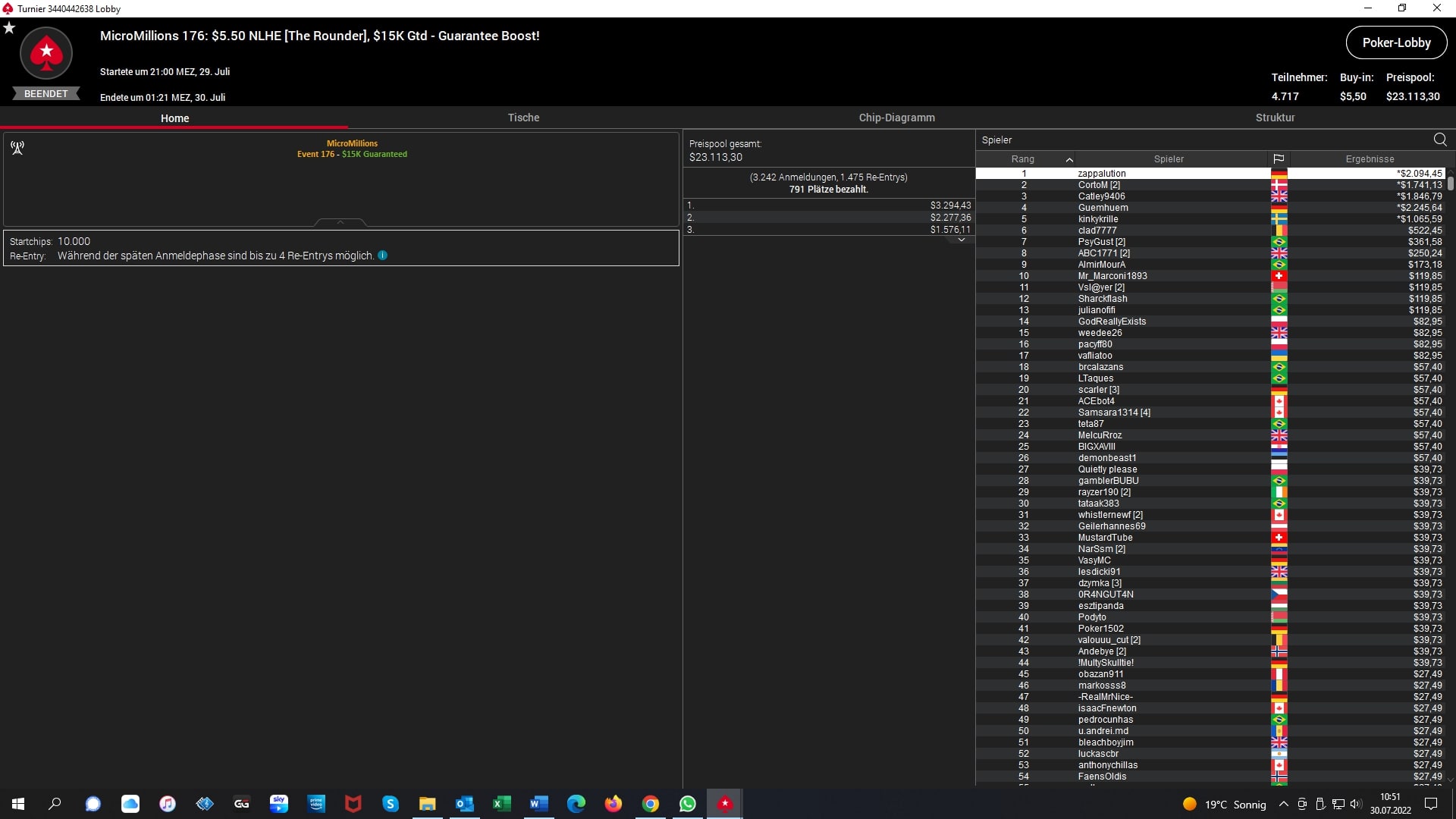Open Firefox from the taskbar
This screenshot has height=819, width=1456.
click(613, 804)
